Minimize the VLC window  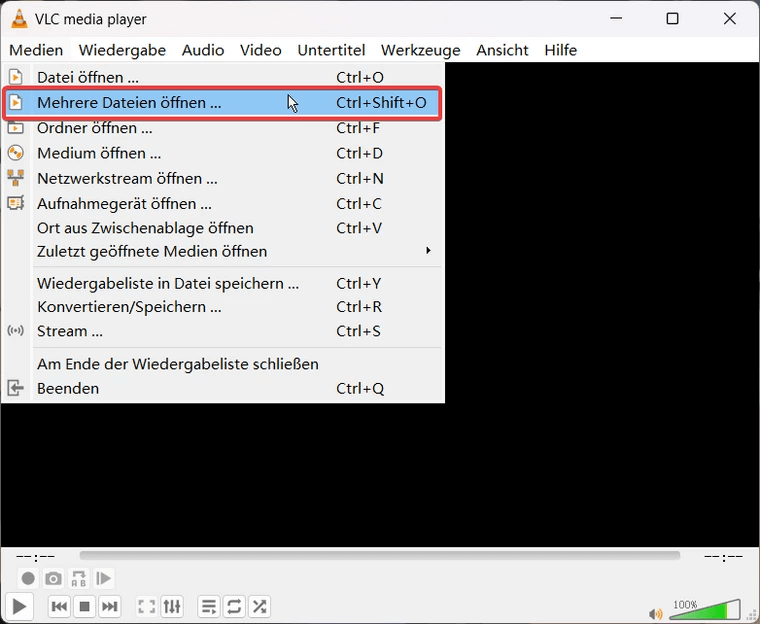(x=616, y=18)
